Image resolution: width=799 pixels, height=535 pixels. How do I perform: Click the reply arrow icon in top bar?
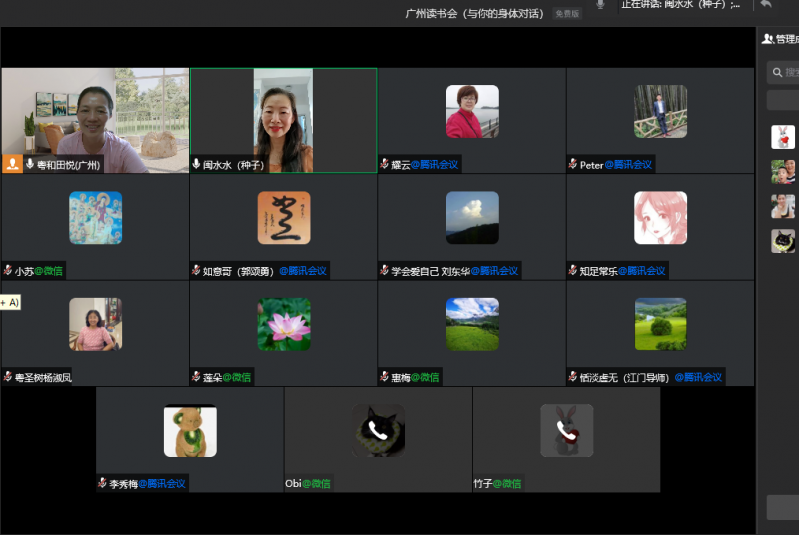coord(766,5)
